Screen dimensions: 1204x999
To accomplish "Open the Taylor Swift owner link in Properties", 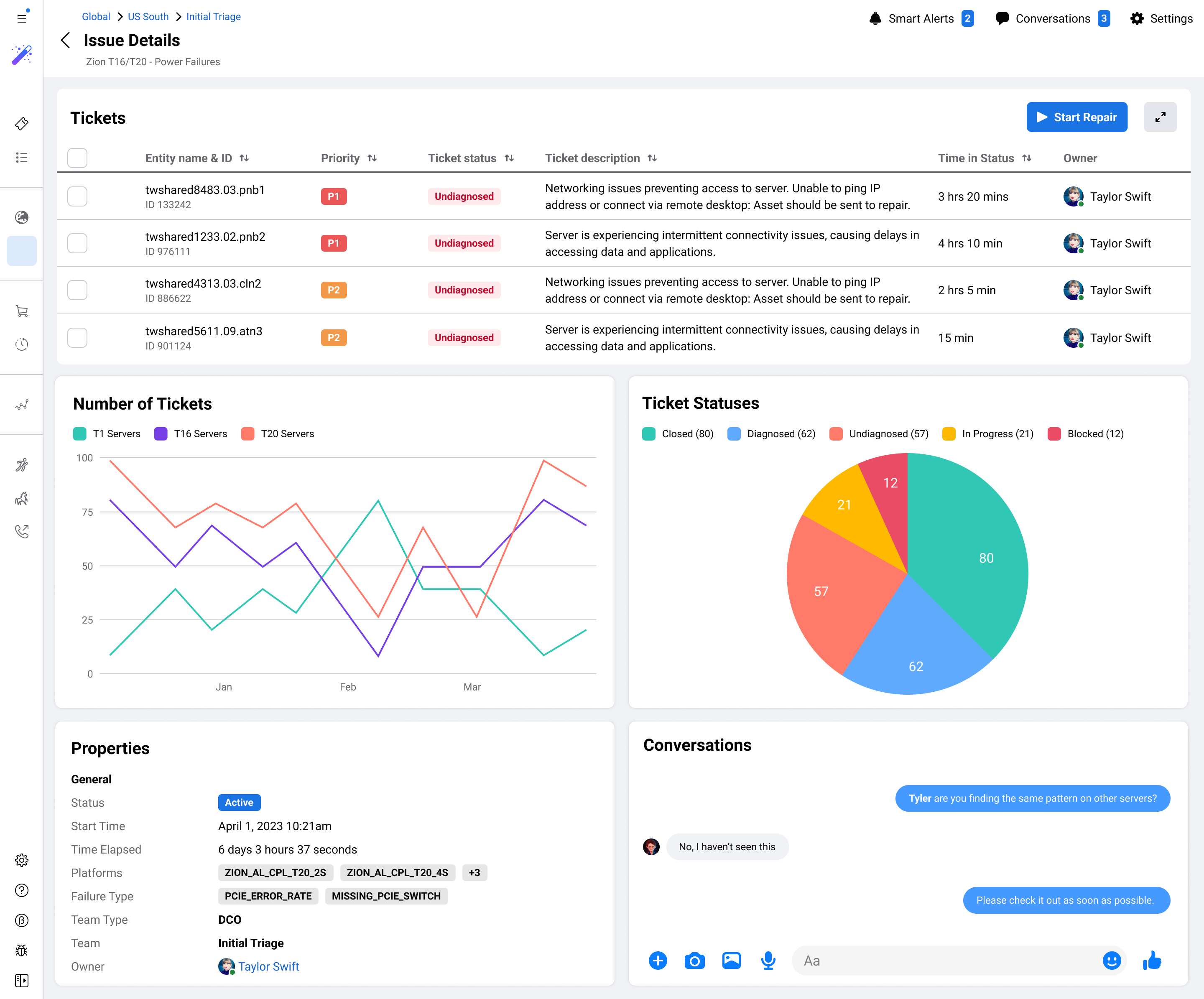I will point(268,966).
